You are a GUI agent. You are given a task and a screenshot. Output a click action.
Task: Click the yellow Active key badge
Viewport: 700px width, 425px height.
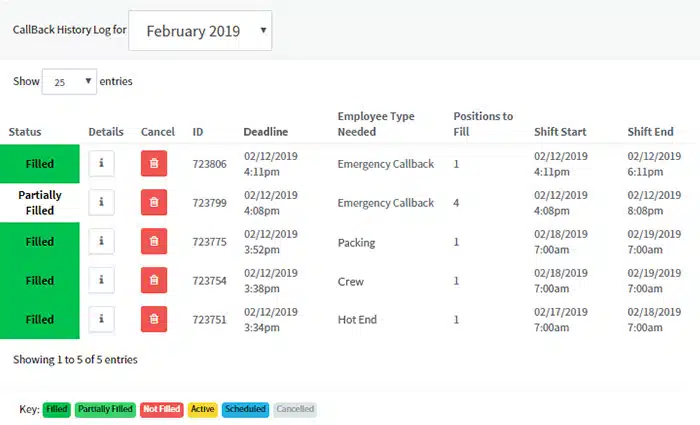(203, 409)
